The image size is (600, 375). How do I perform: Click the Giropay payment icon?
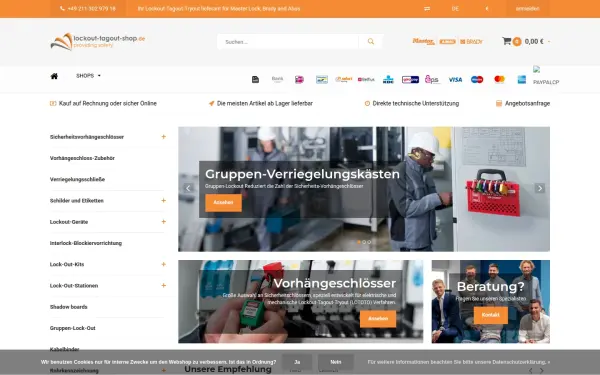410,80
